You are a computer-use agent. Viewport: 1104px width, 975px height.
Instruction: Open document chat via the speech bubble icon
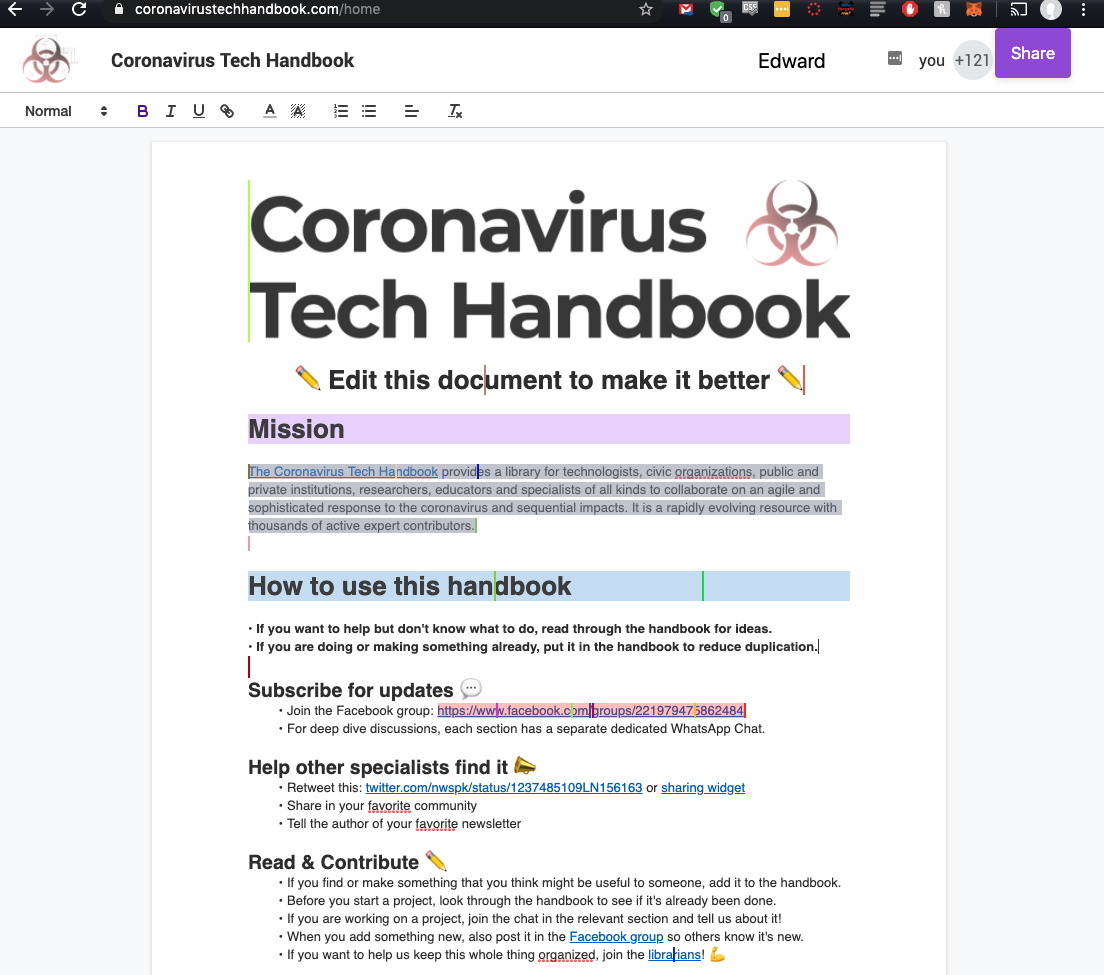pyautogui.click(x=893, y=60)
